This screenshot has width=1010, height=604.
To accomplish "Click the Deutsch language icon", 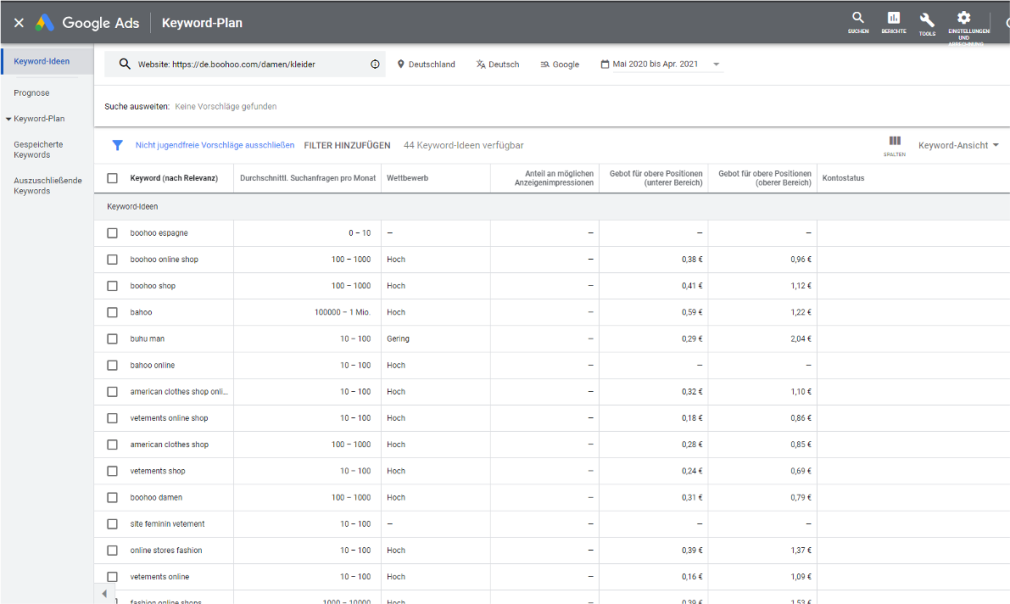I will pyautogui.click(x=481, y=64).
